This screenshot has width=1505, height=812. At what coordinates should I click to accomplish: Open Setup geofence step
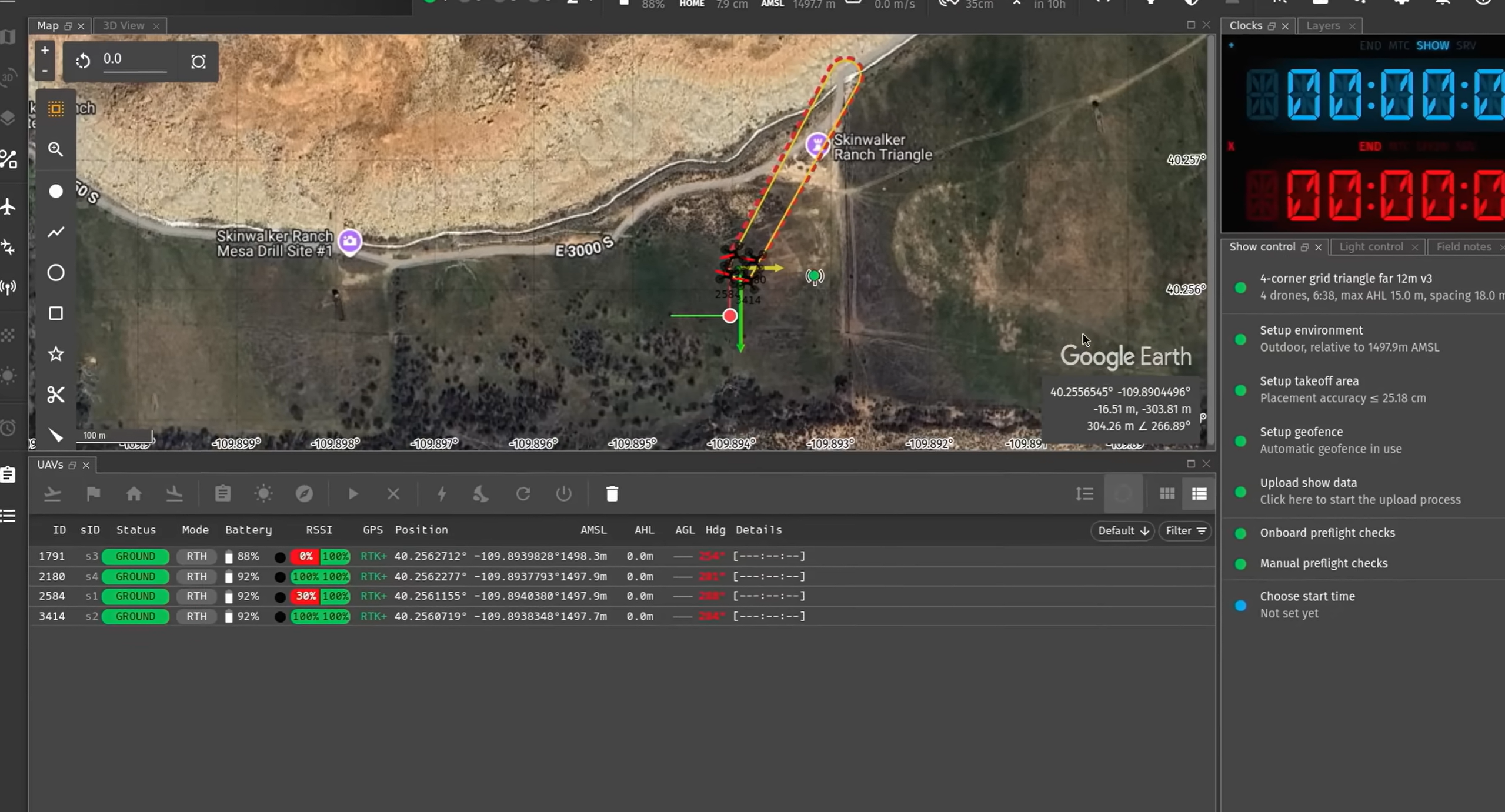click(1363, 440)
